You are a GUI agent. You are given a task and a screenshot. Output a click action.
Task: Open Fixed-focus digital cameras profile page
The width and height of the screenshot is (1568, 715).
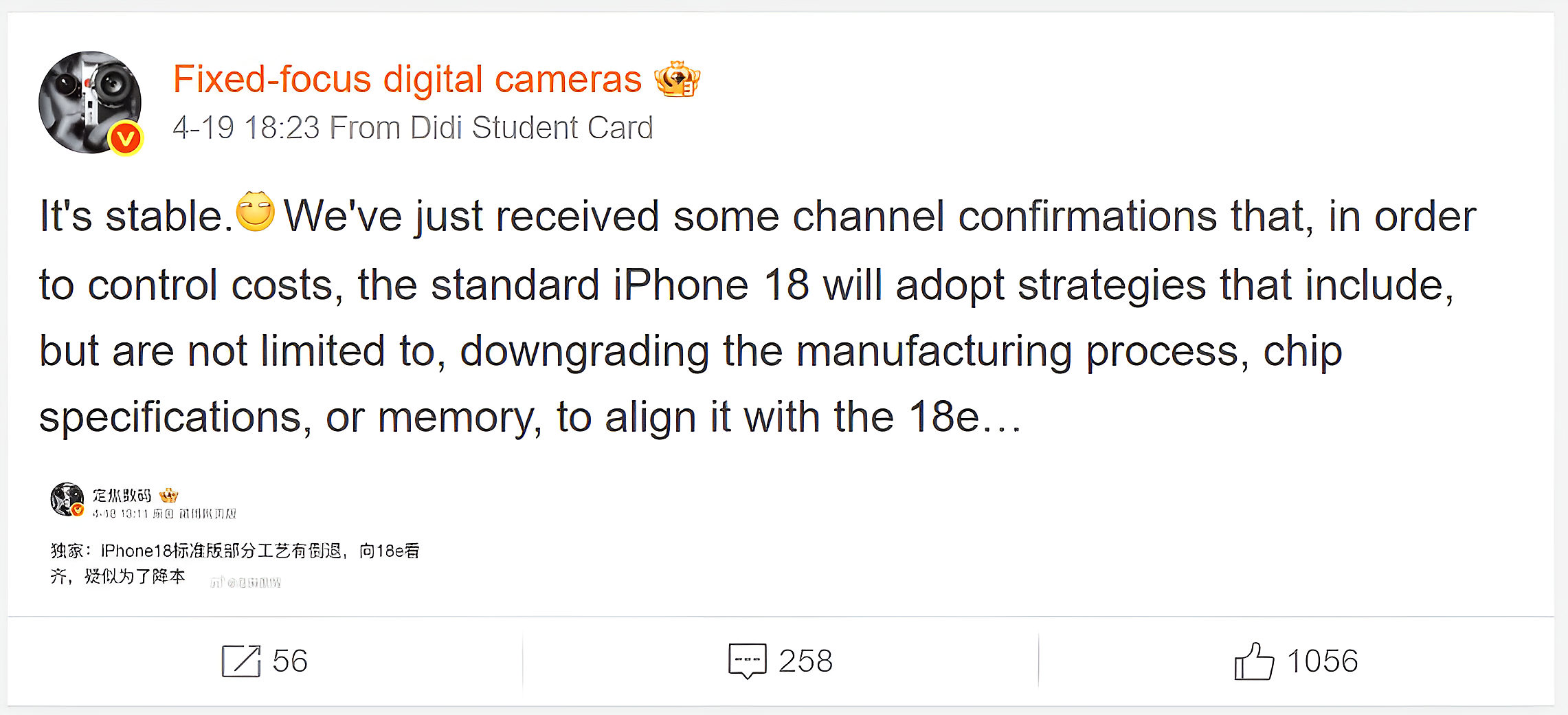407,78
